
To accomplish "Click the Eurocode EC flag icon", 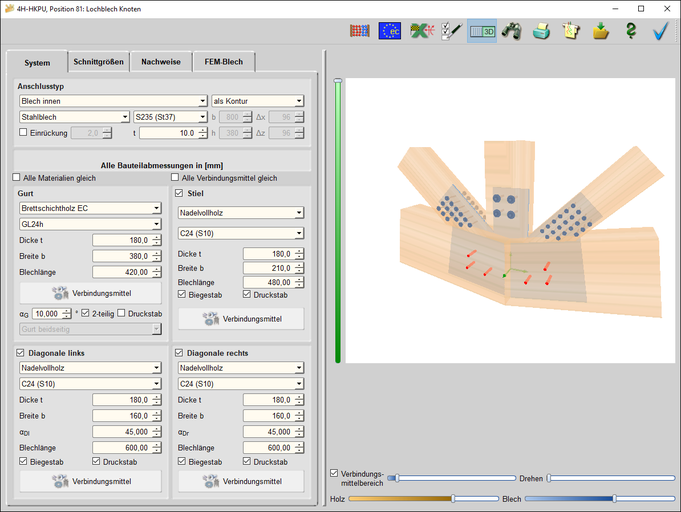I will [x=390, y=31].
